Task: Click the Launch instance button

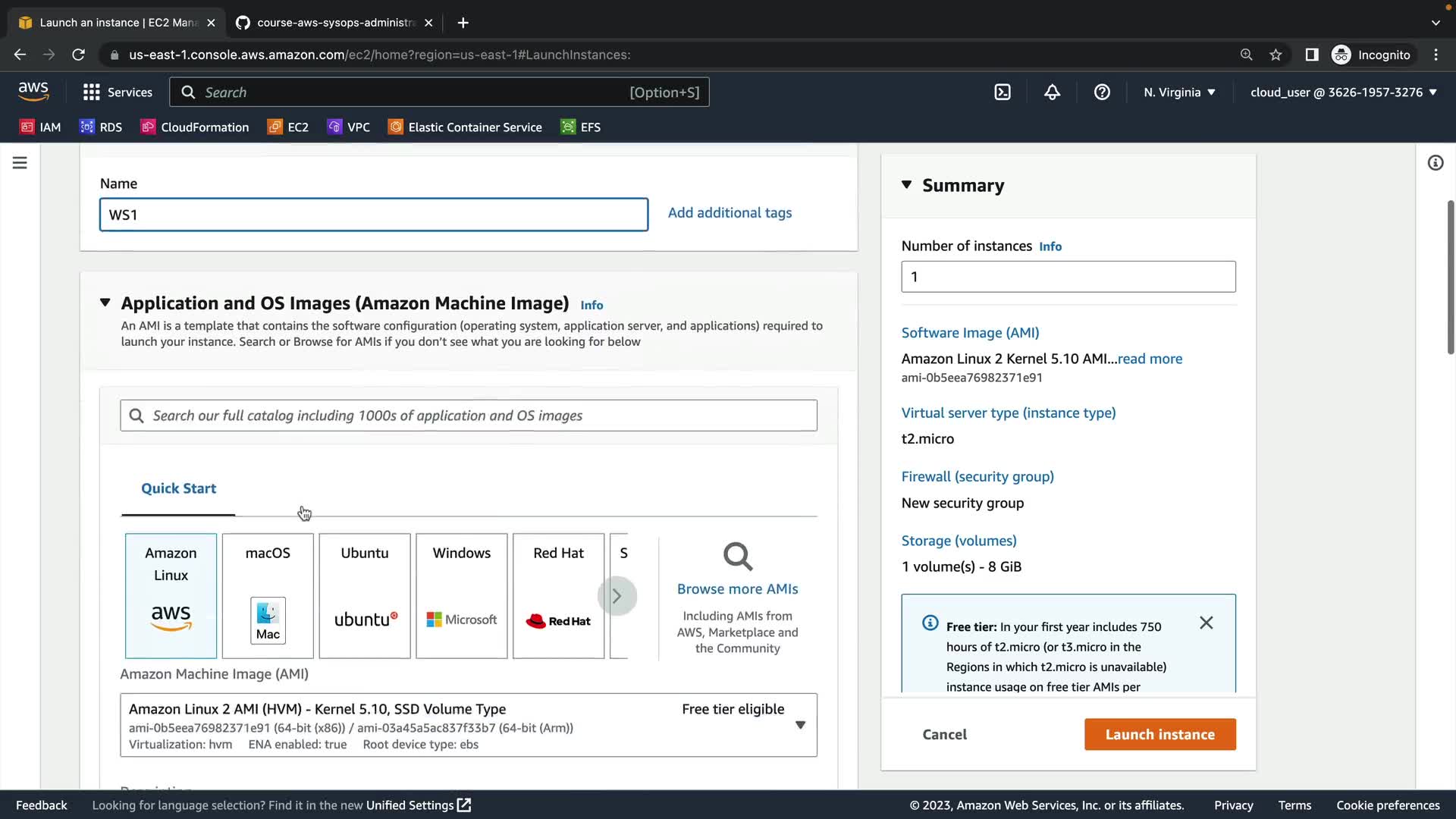Action: coord(1159,734)
